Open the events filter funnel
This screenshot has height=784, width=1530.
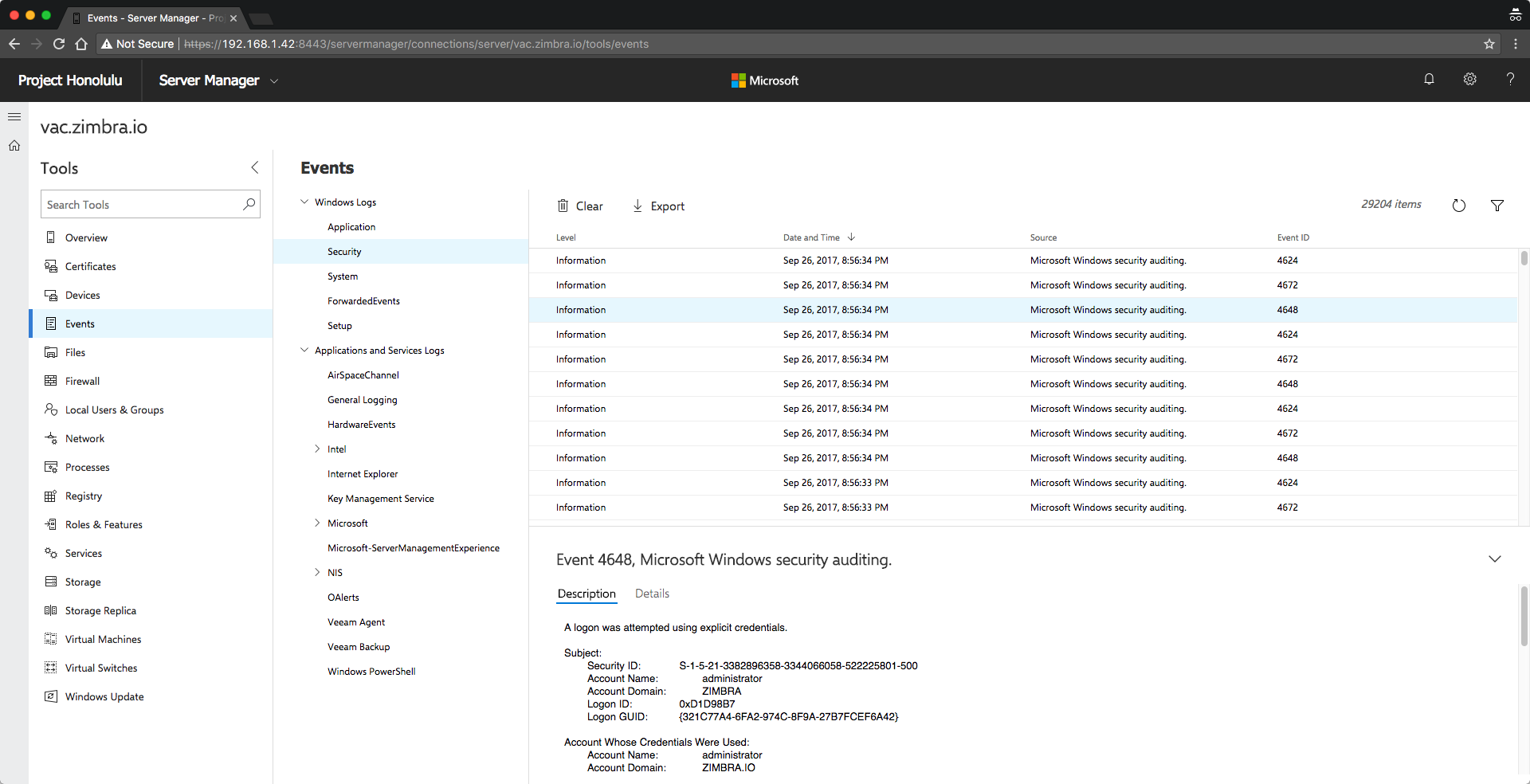pos(1497,206)
